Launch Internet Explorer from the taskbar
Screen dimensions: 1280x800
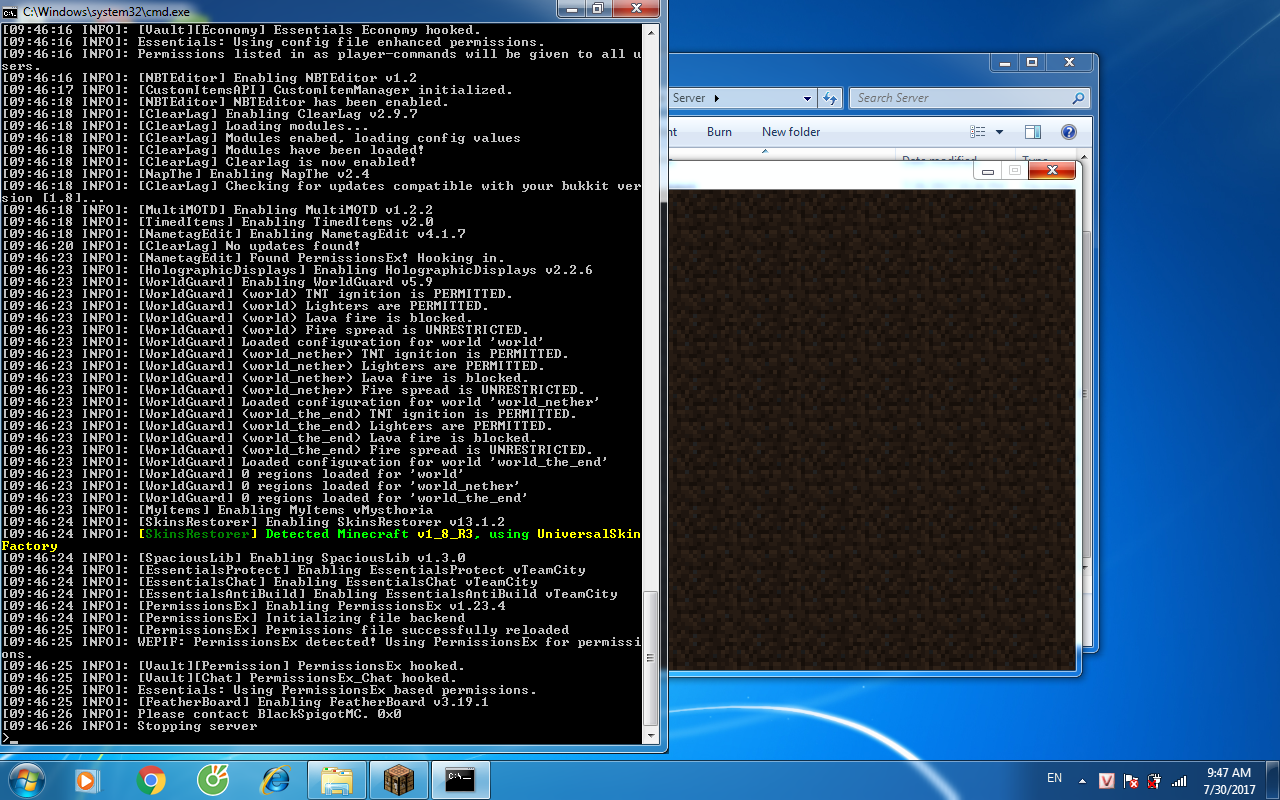pyautogui.click(x=275, y=779)
